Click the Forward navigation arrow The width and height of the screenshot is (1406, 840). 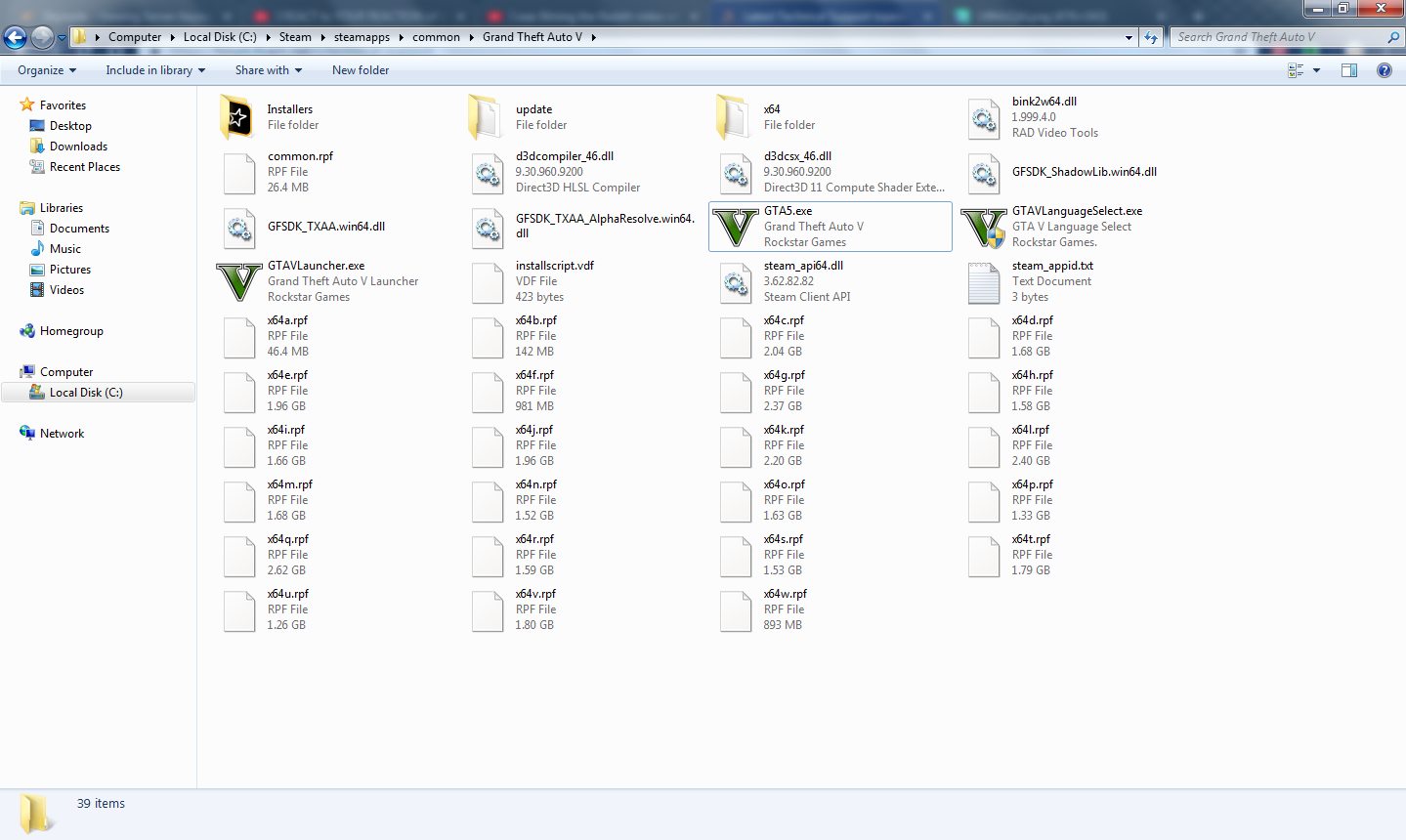pyautogui.click(x=42, y=38)
